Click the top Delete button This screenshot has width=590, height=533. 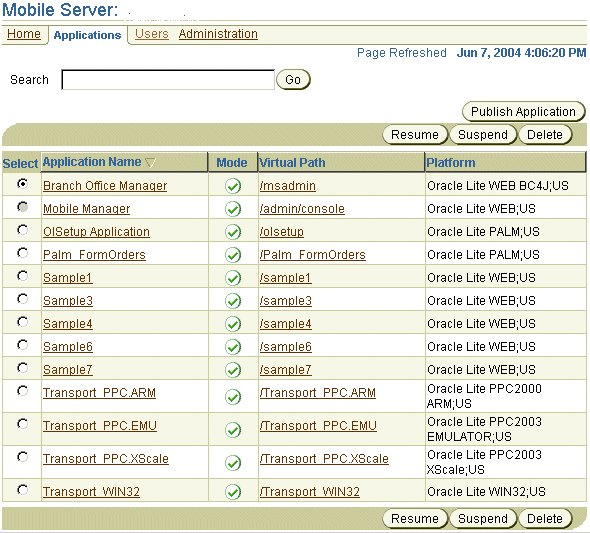point(545,134)
